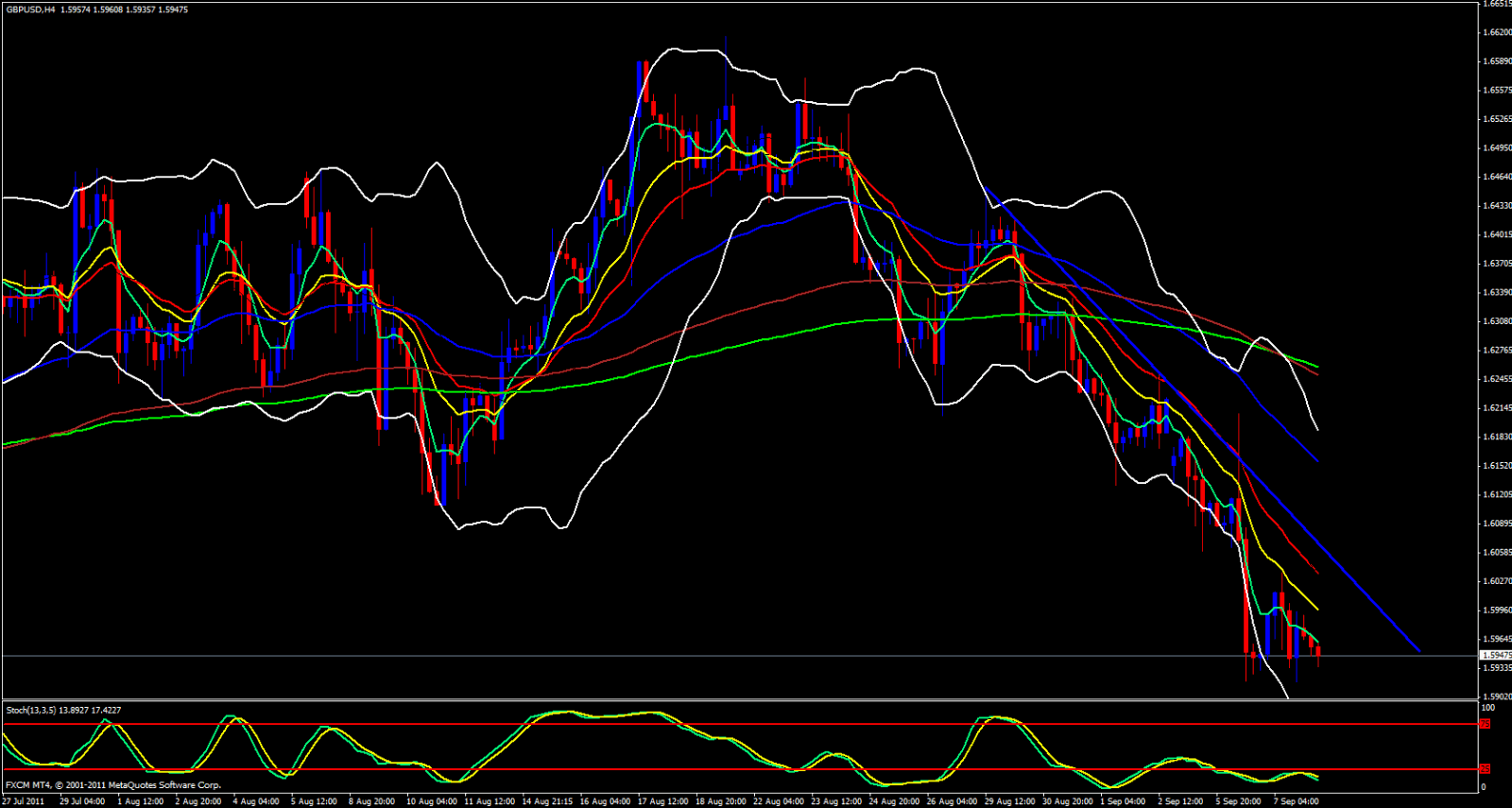This screenshot has width=1512, height=808.
Task: Click the 10 Aug 04:00 time label
Action: click(x=431, y=801)
